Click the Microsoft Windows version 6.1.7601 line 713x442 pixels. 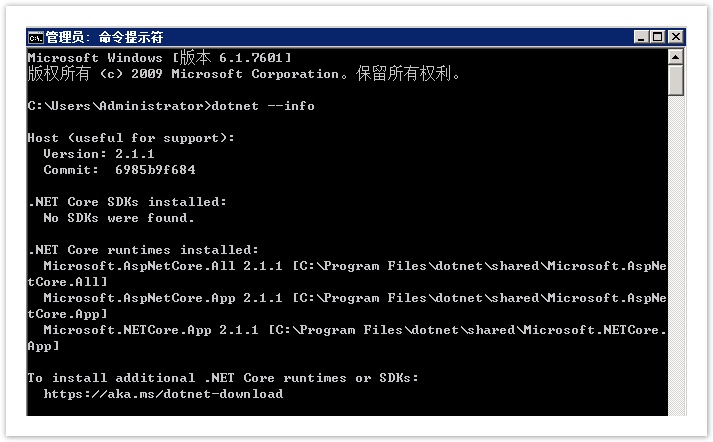[x=159, y=58]
